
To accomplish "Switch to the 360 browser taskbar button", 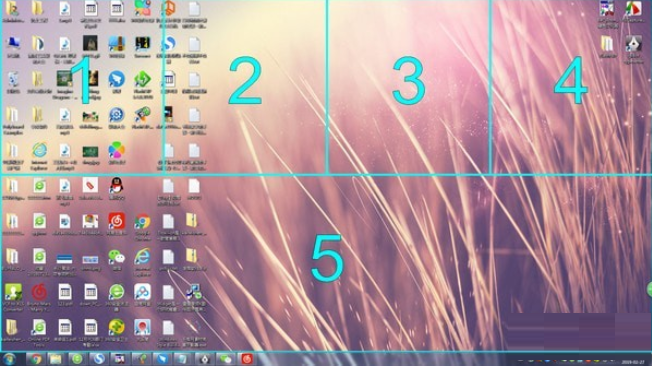I will (x=77, y=359).
